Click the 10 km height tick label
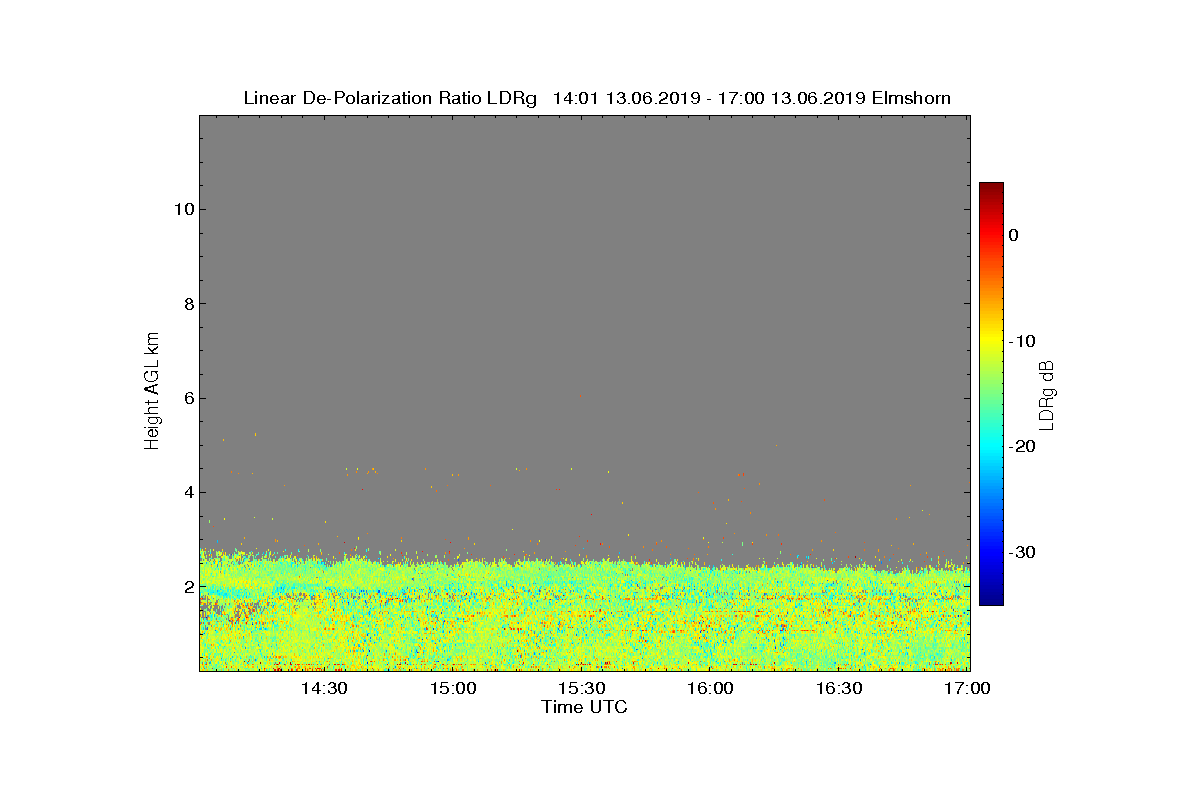Viewport: 1200px width, 800px height. tap(183, 209)
